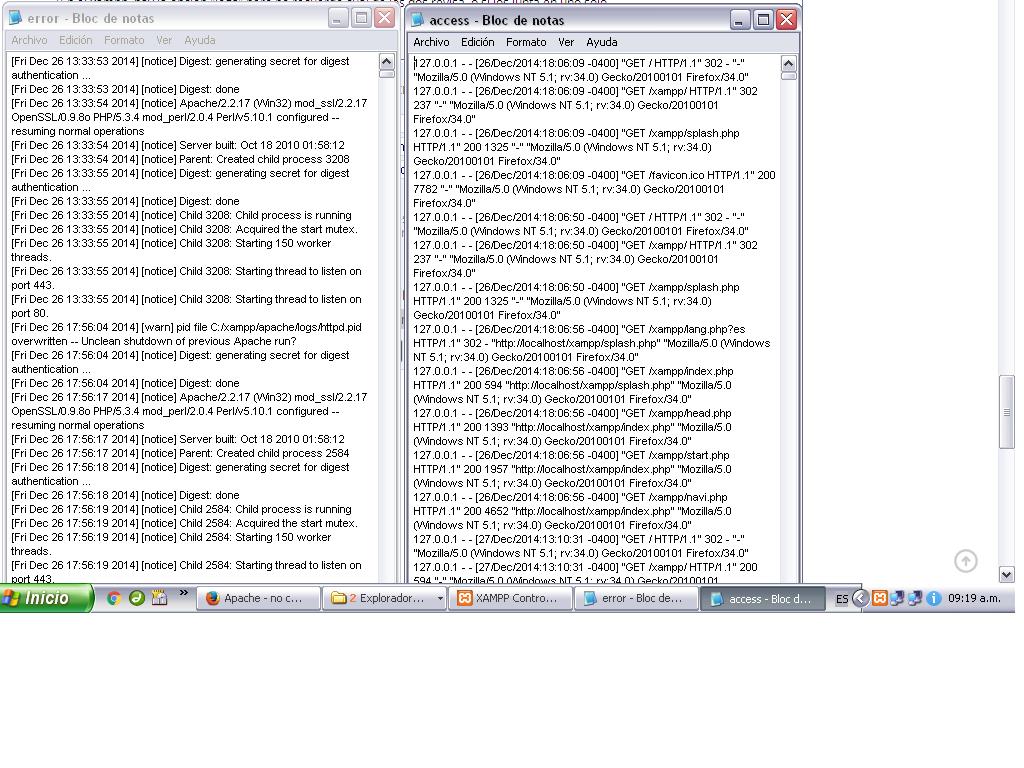Minimize the access Notepad window

tap(739, 20)
